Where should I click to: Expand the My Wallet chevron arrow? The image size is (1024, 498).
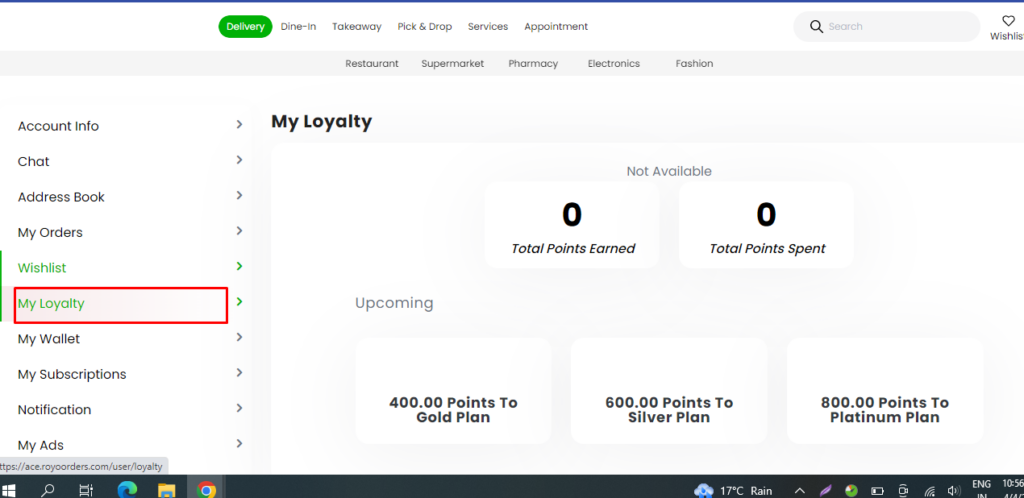coord(239,338)
